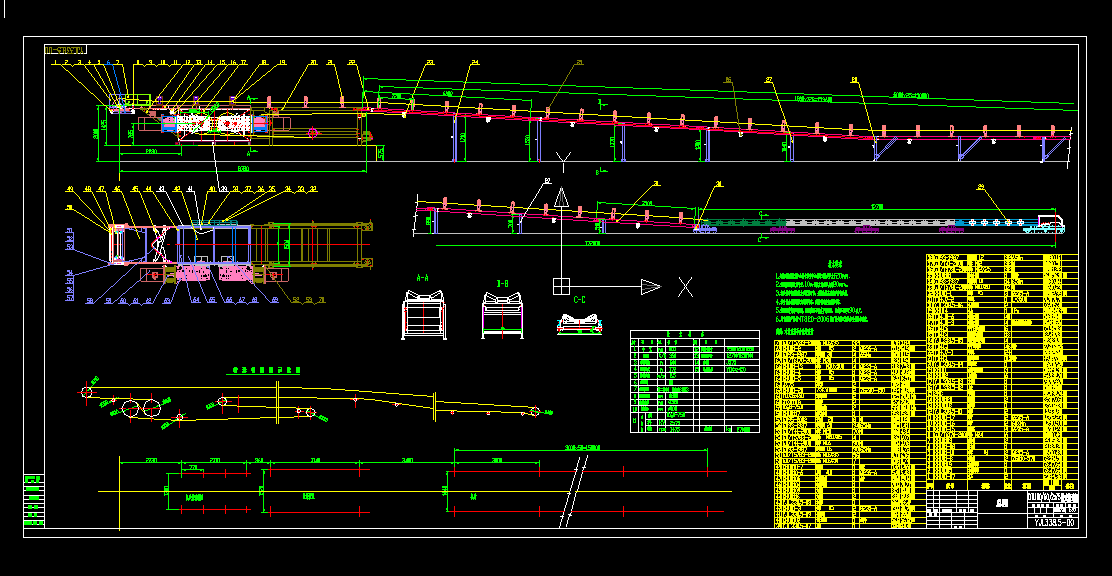
Task: Click the twin pulley circles in the belt winding diagram
Action: (x=140, y=409)
